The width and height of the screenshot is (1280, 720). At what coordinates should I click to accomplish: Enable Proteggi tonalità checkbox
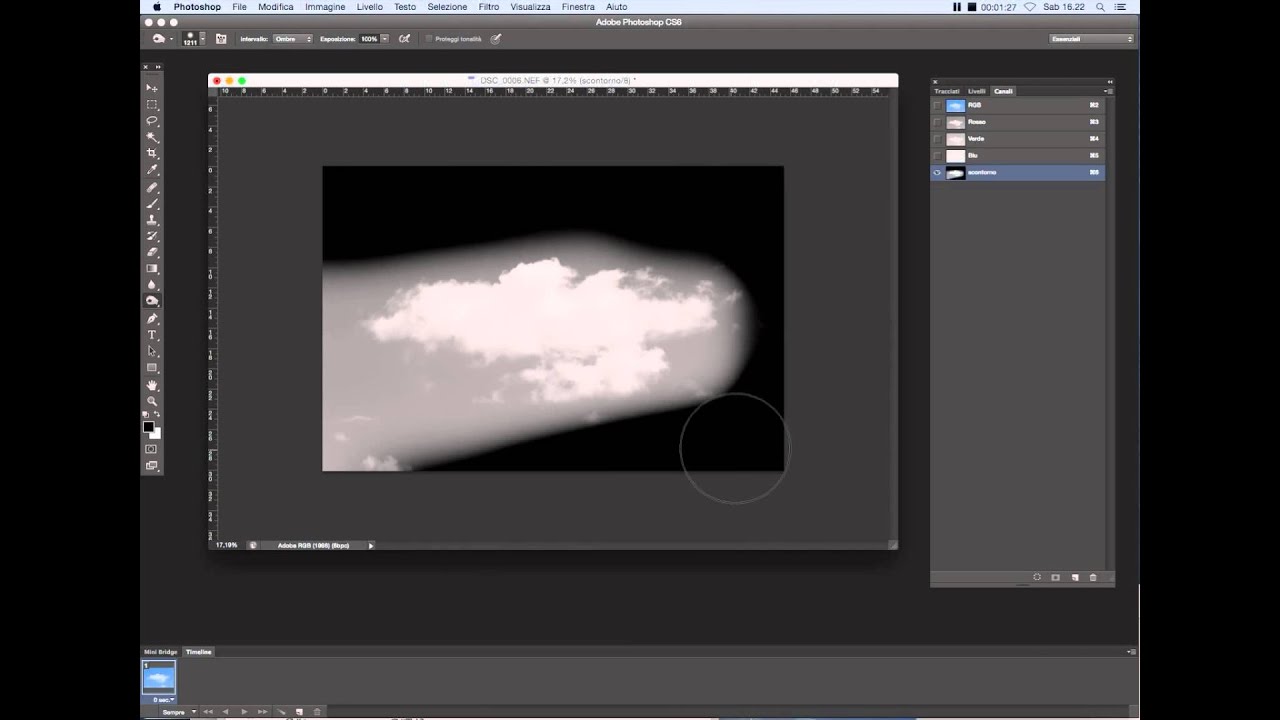tap(429, 39)
